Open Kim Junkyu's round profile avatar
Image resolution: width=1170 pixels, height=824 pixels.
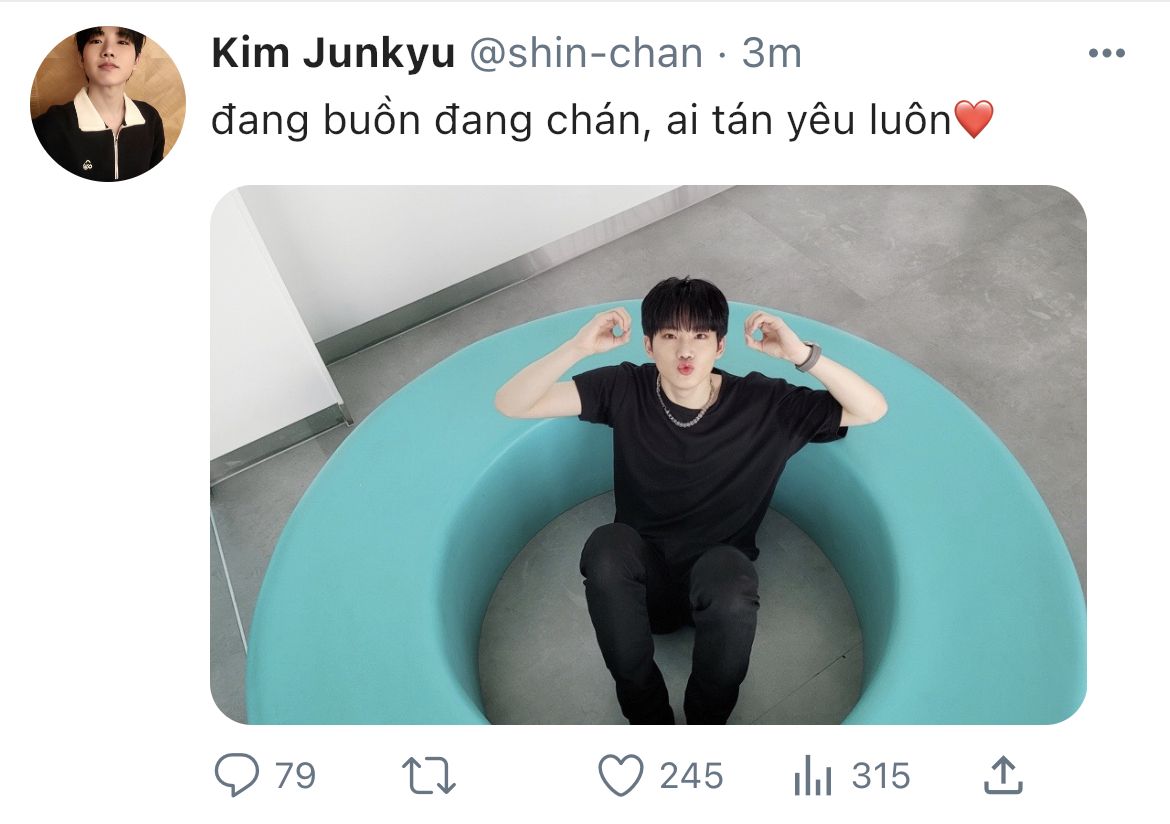(x=107, y=103)
